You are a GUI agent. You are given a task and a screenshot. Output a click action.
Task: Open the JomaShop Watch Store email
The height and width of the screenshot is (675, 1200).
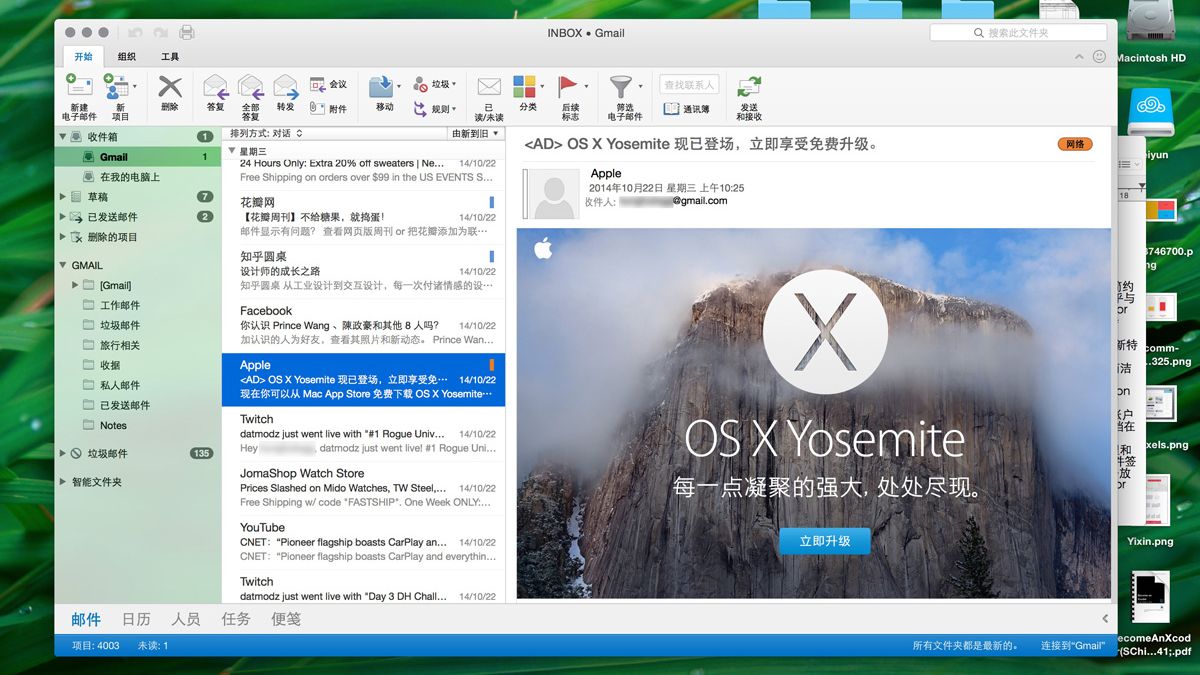[x=363, y=487]
